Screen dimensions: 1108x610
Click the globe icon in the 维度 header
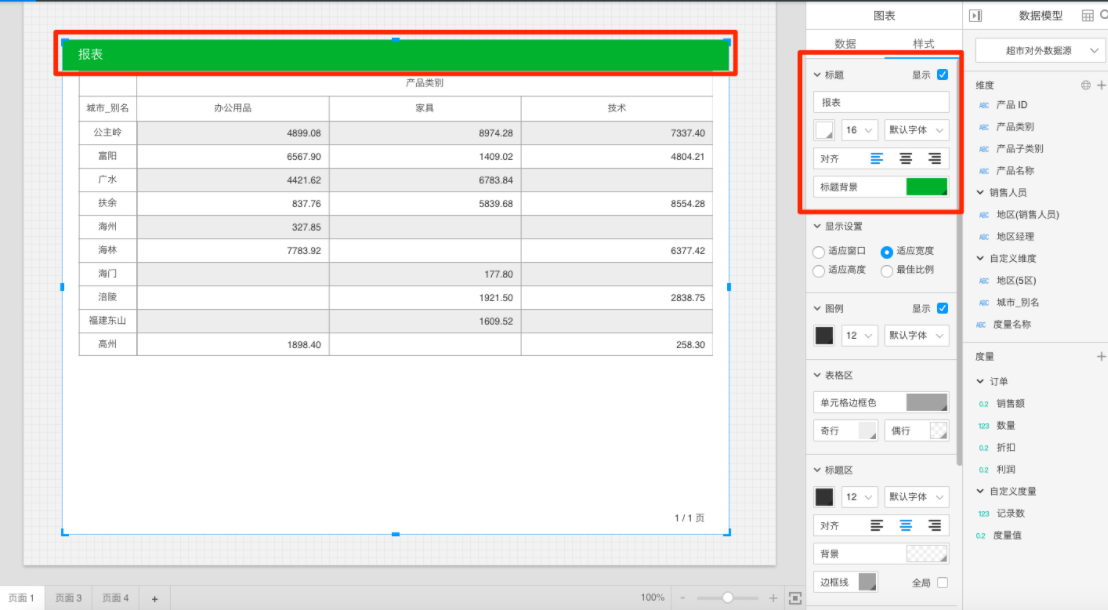pos(1085,86)
